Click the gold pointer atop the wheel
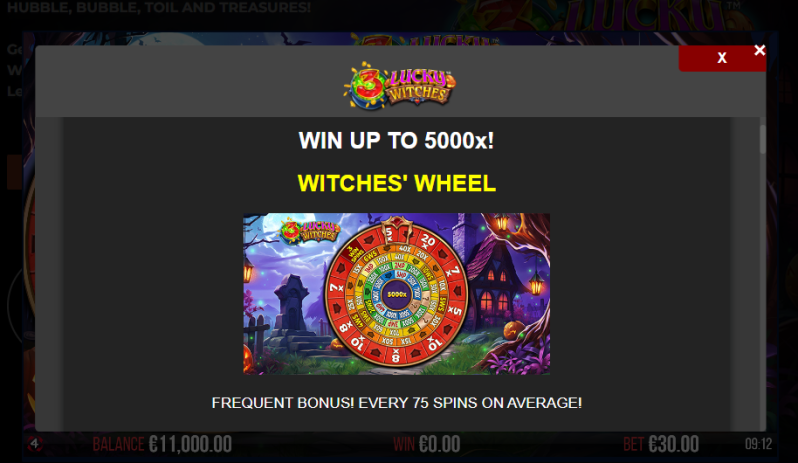 396,226
